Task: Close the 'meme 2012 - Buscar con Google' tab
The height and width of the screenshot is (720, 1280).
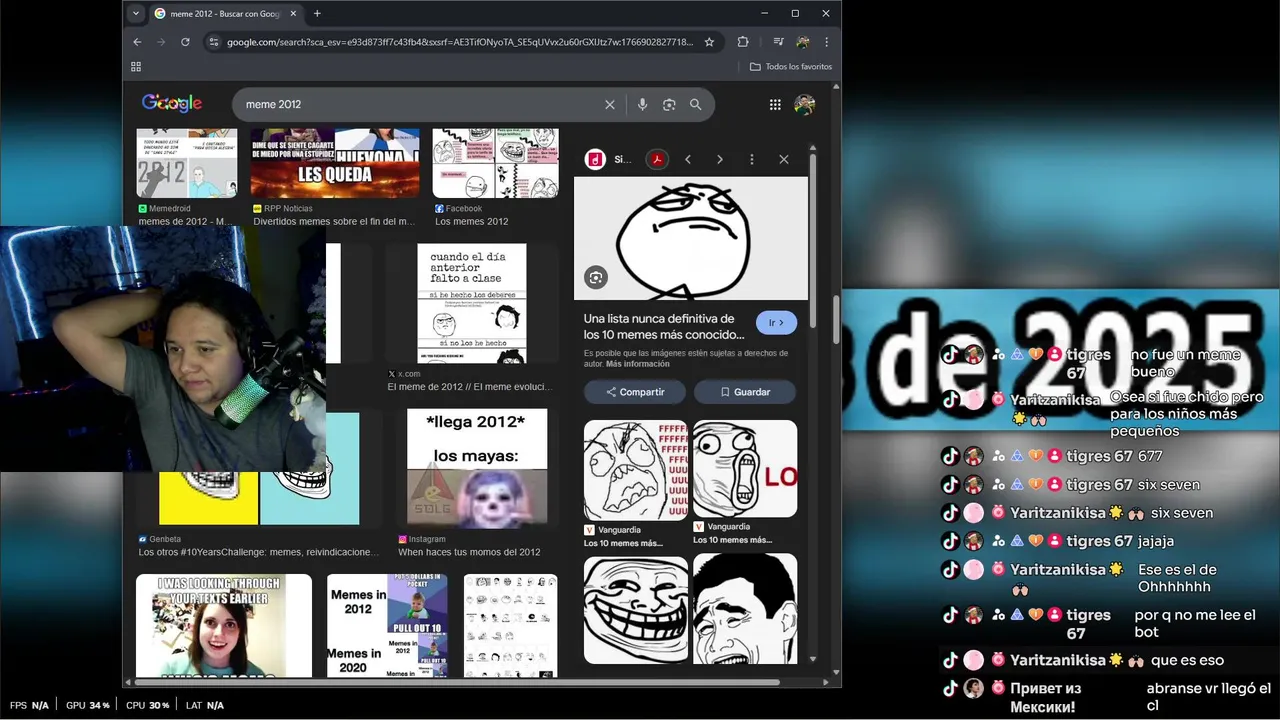Action: coord(293,14)
